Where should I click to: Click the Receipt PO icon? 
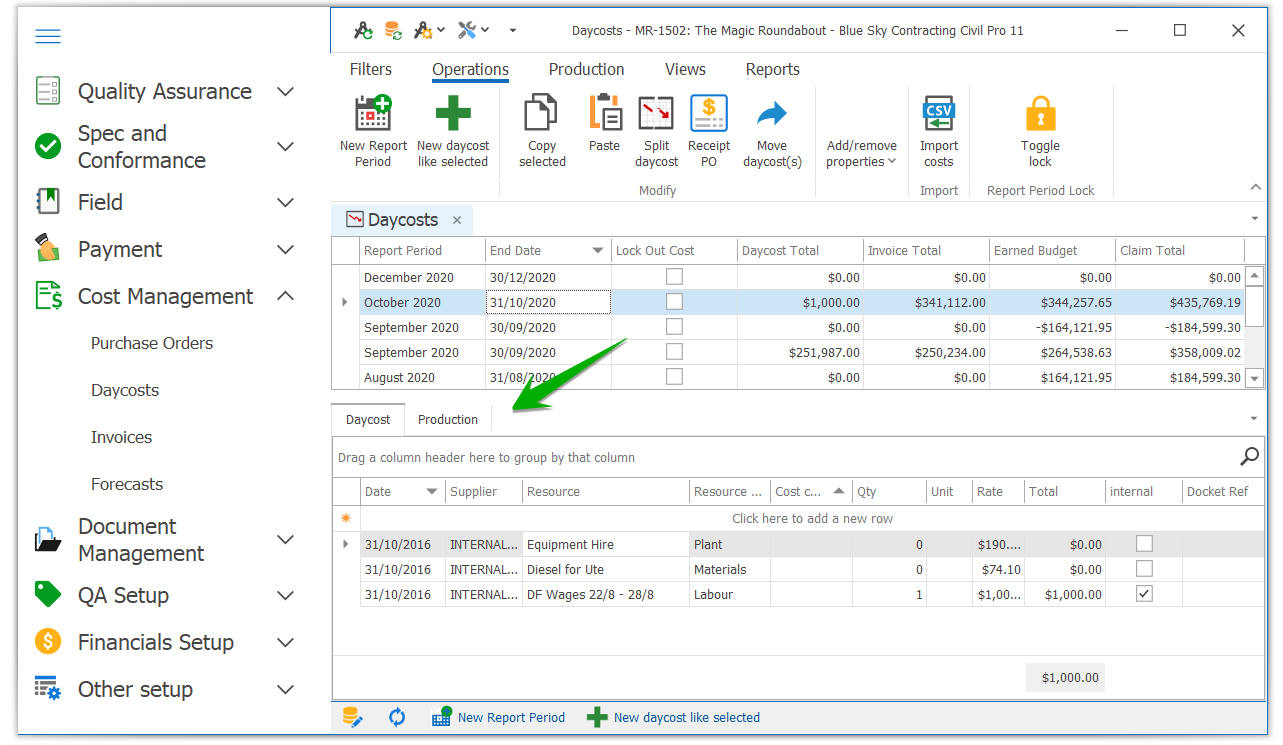[x=709, y=113]
